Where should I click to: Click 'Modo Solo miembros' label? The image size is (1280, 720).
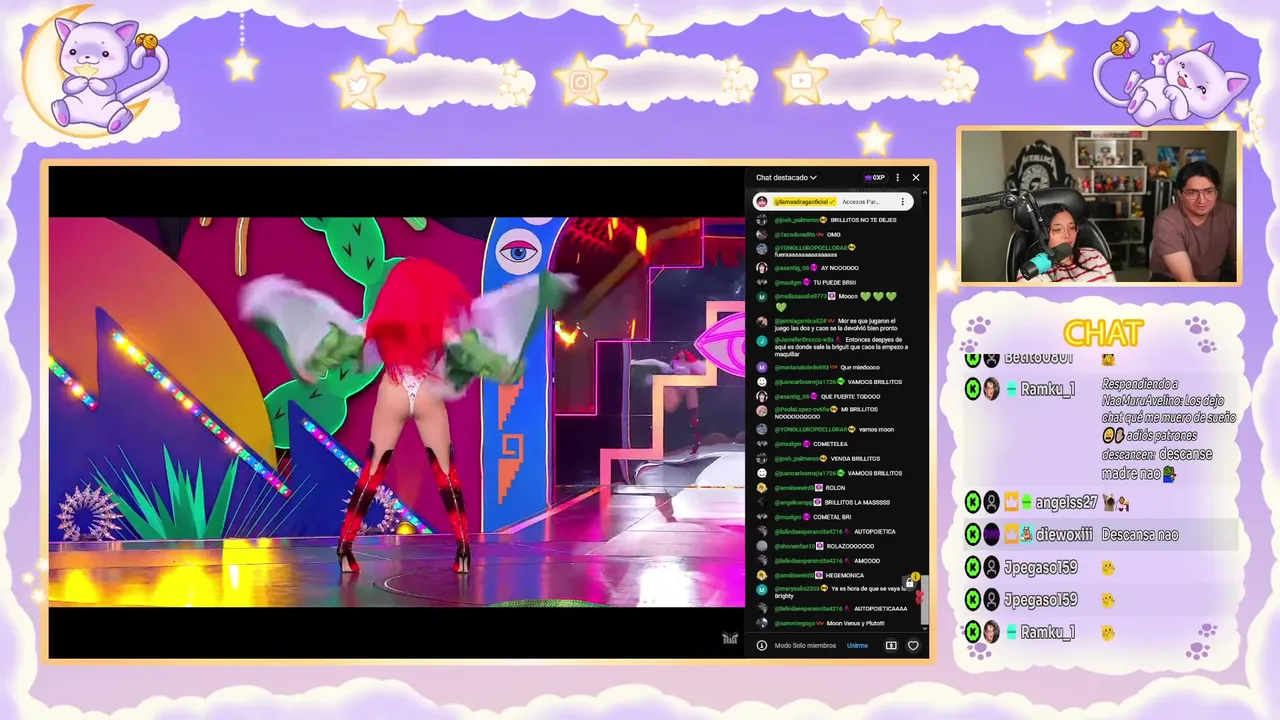(805, 646)
